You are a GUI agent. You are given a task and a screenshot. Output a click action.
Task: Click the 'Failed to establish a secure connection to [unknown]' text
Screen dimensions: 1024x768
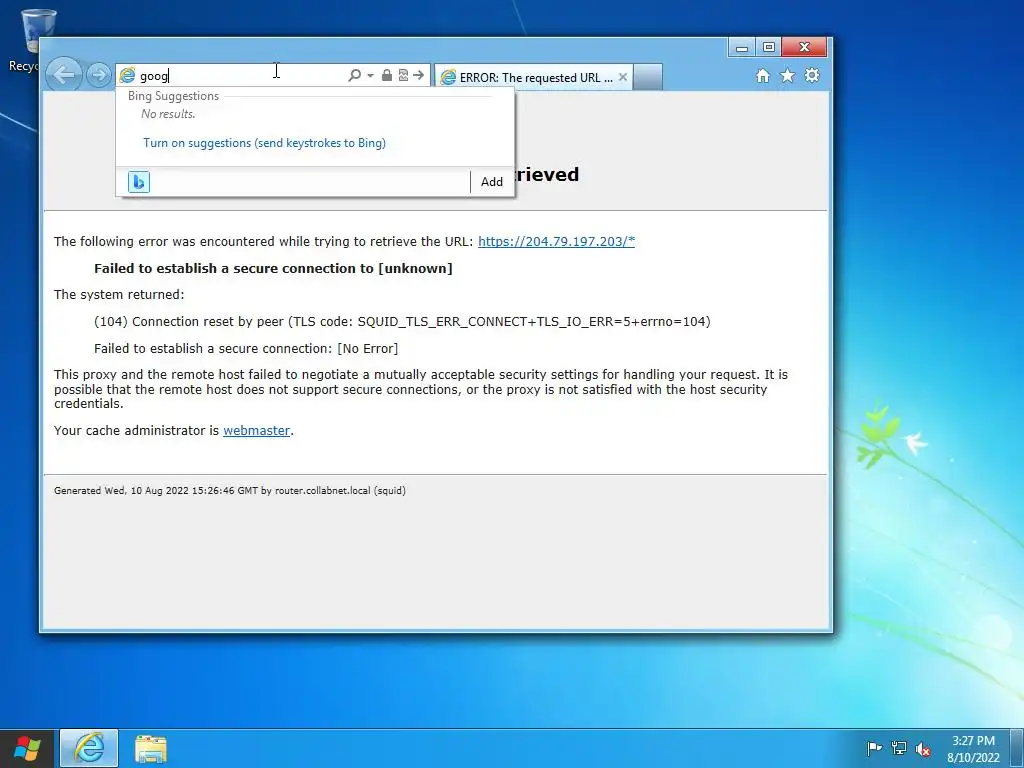[273, 268]
